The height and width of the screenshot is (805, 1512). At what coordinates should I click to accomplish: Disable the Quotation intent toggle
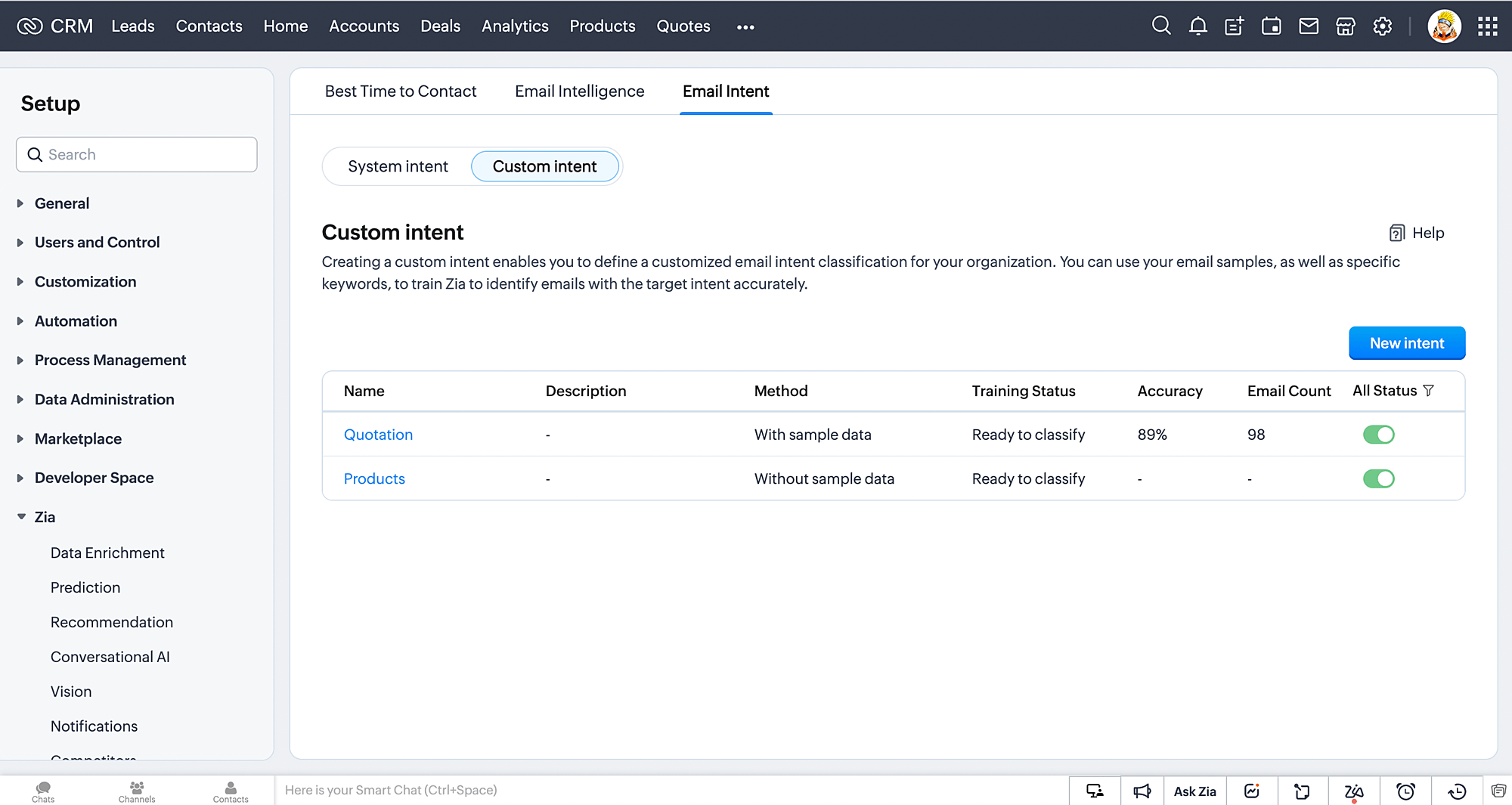[x=1378, y=435]
